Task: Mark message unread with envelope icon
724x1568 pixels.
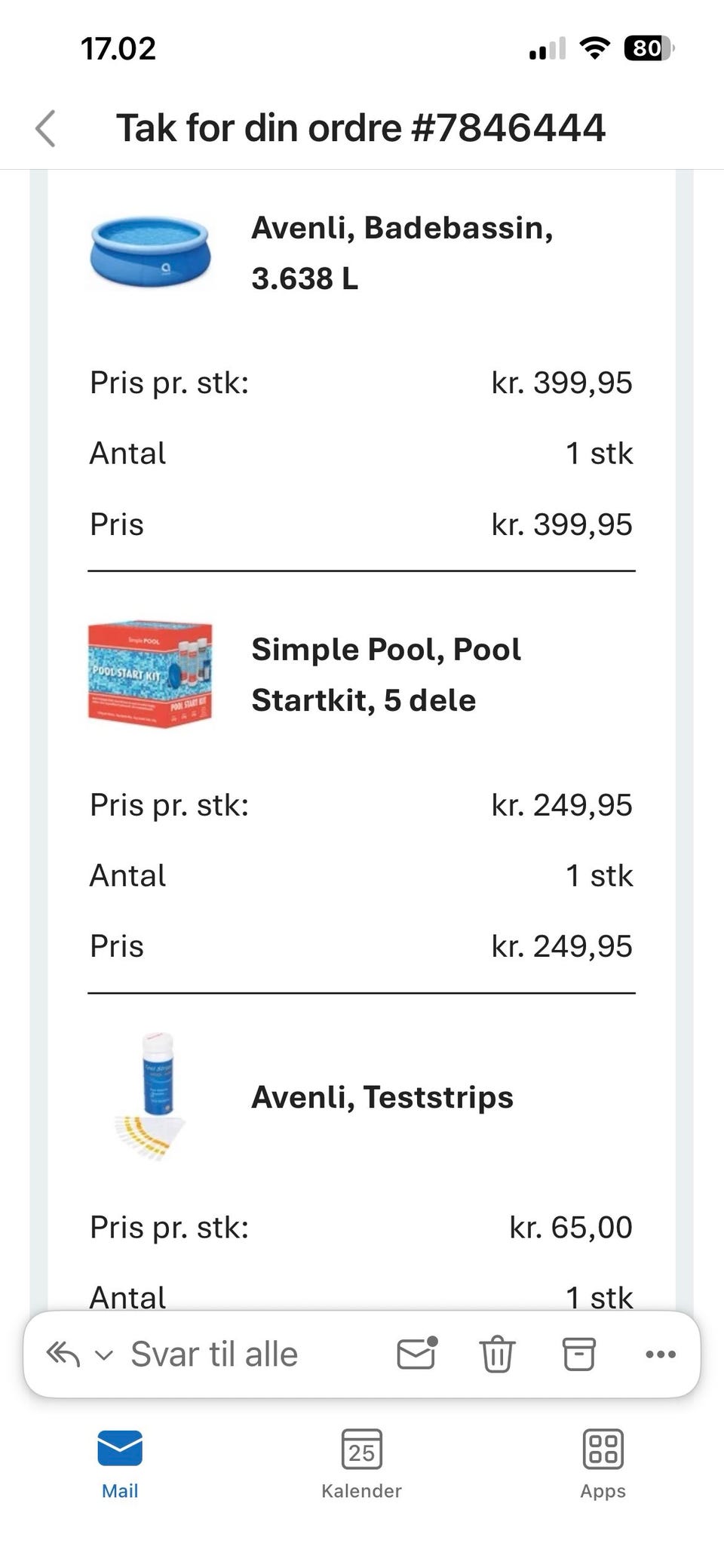Action: tap(418, 1353)
